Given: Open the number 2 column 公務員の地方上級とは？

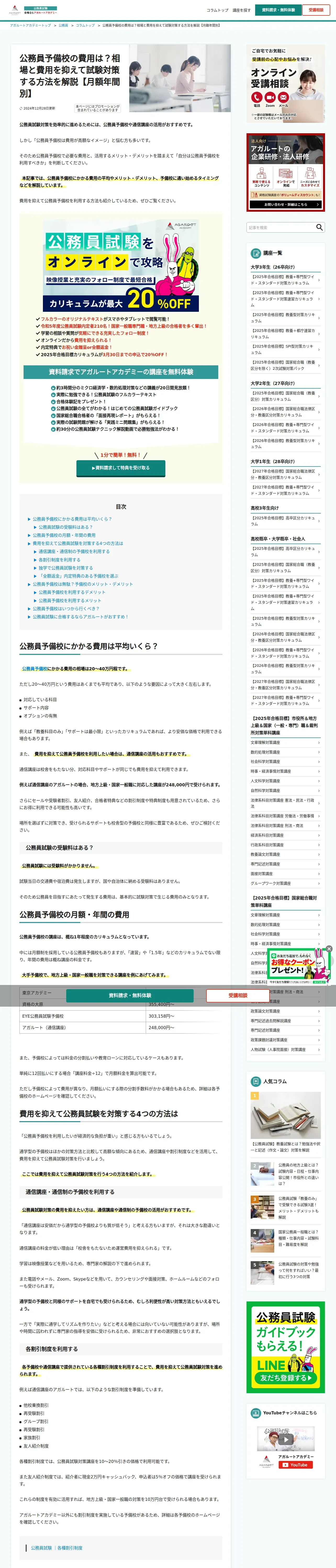Looking at the screenshot, I should point(285,1174).
